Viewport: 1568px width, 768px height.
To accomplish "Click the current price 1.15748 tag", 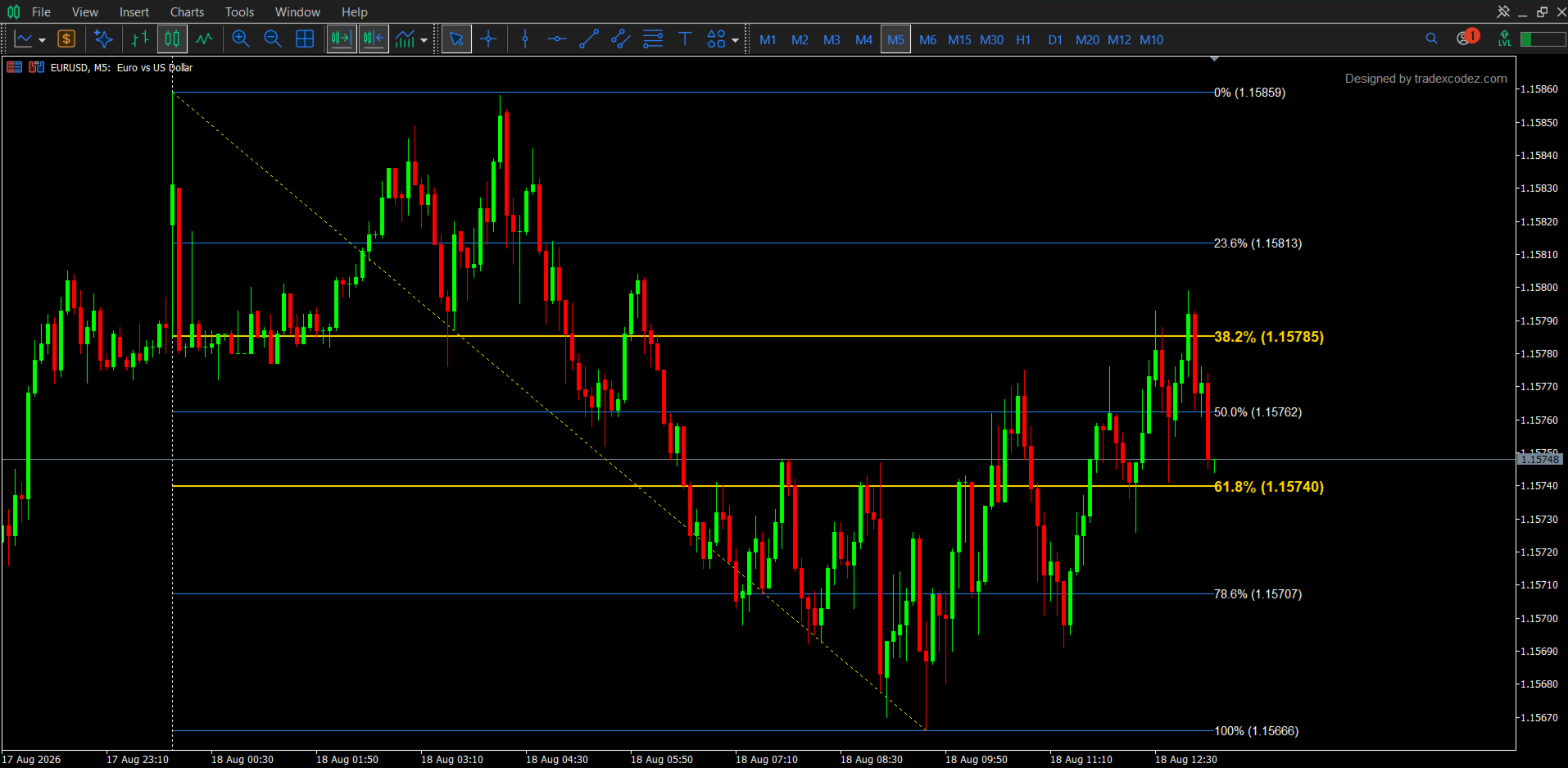I will [x=1540, y=460].
